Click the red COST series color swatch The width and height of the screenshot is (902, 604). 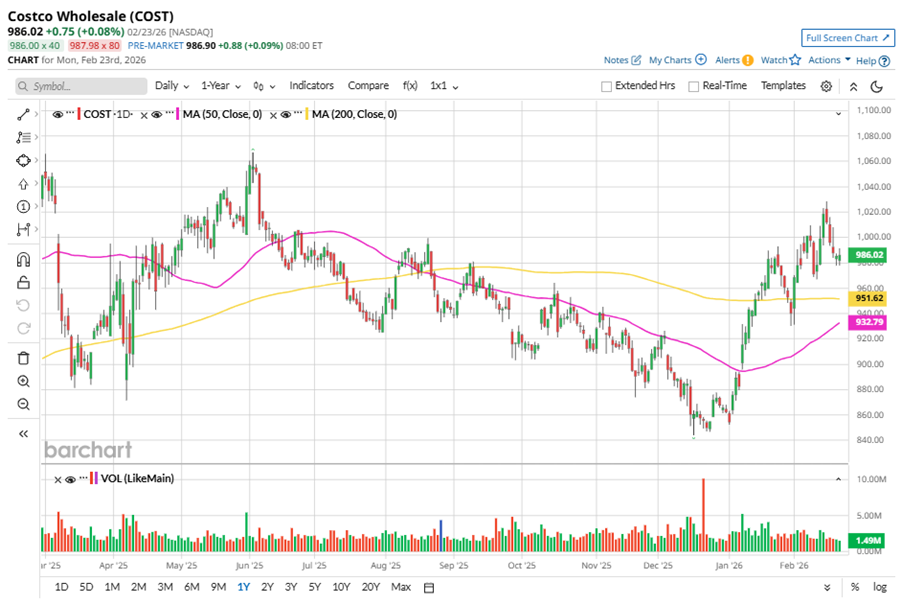coord(79,114)
